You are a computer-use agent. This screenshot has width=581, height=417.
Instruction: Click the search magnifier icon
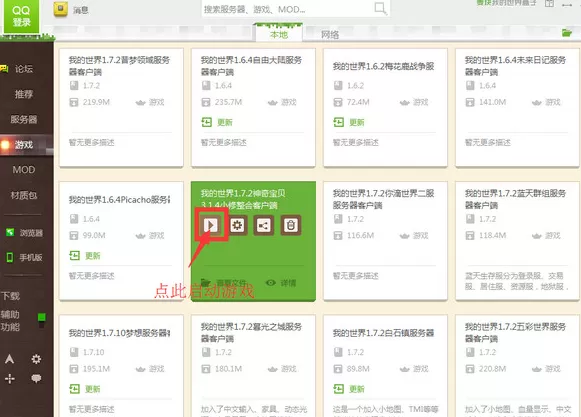coord(381,8)
